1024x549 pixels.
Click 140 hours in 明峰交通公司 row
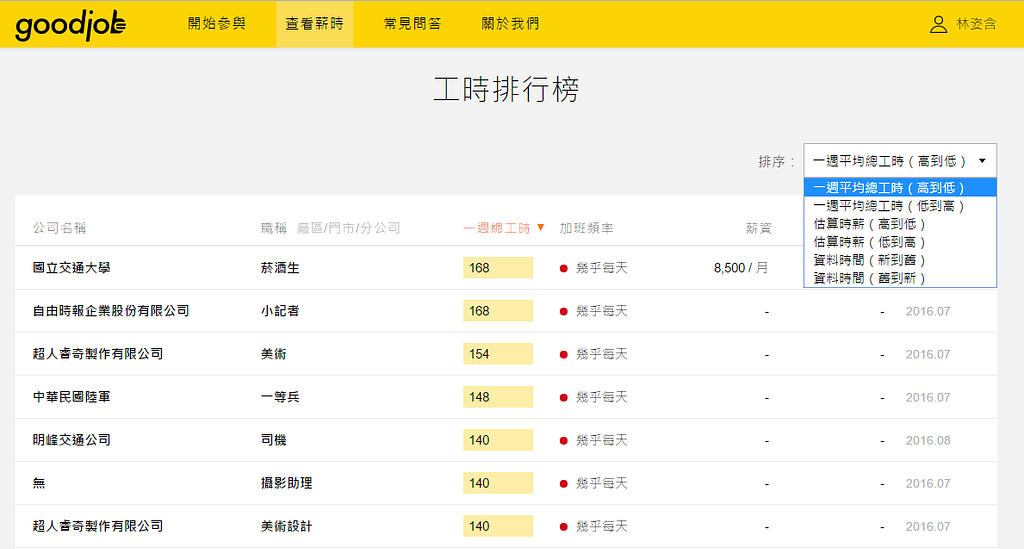498,440
